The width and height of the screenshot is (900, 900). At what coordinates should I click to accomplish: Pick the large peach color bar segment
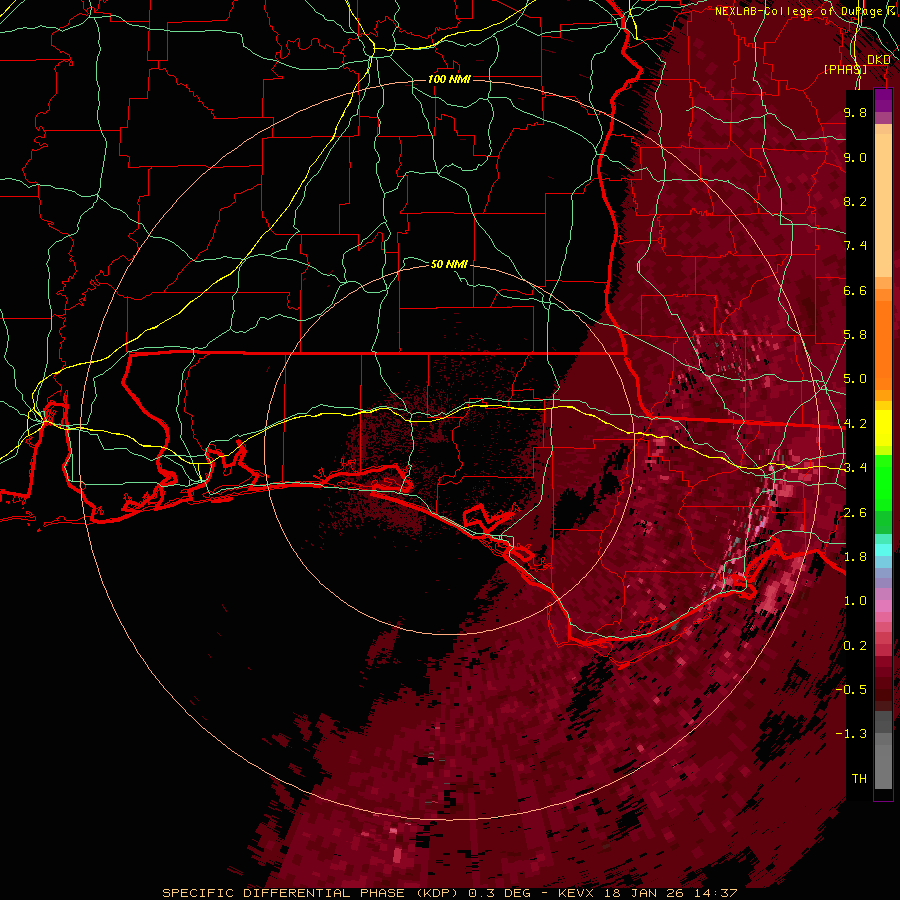883,207
